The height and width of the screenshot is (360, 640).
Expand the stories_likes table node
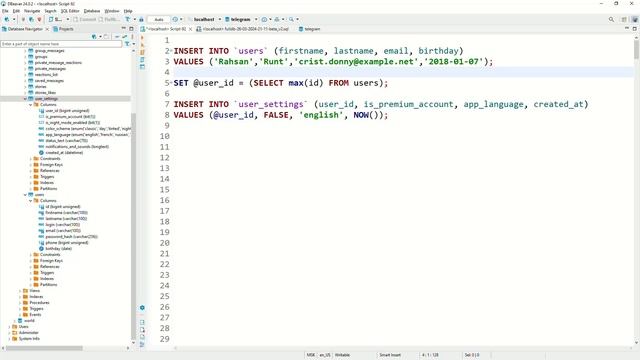(25, 93)
